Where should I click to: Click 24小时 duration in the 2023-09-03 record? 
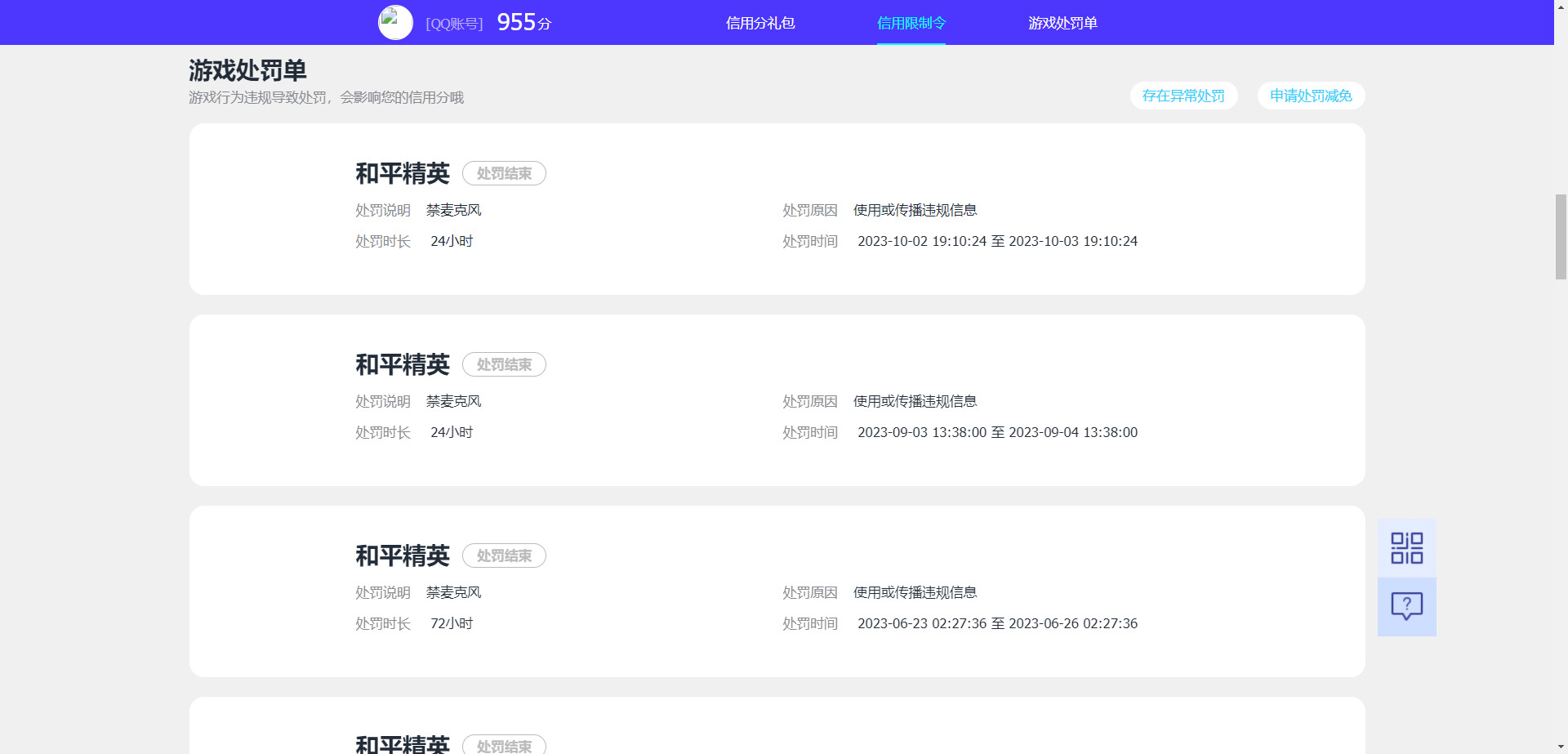point(452,432)
